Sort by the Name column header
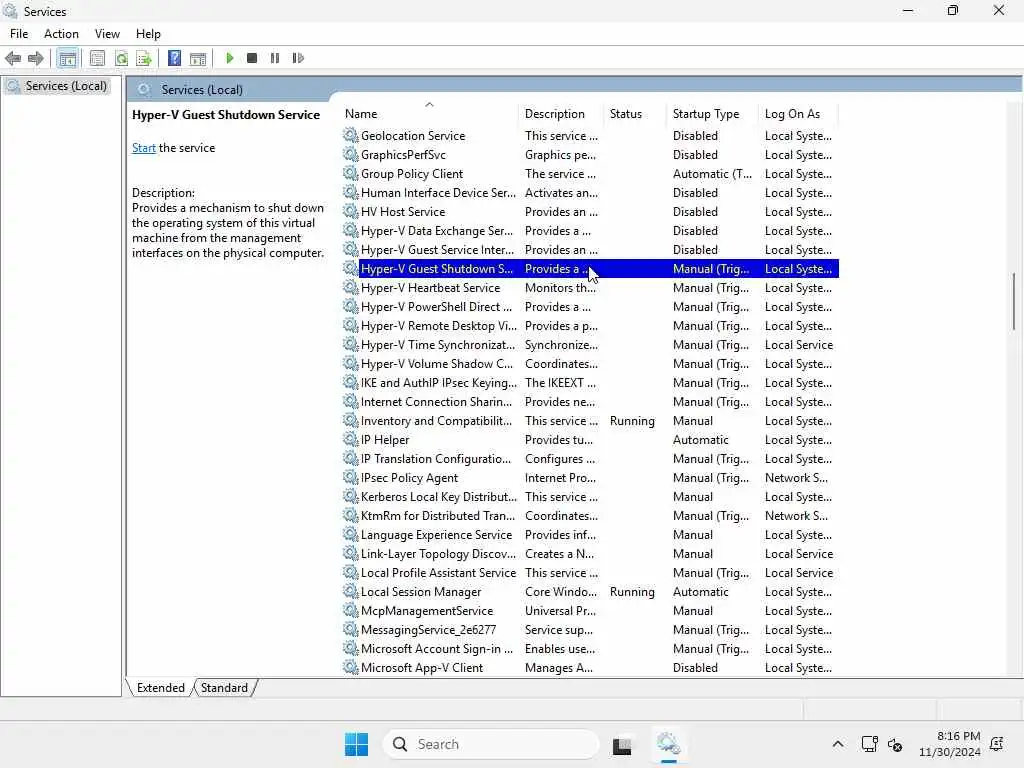Screen dimensions: 1024x768 [x=429, y=114]
